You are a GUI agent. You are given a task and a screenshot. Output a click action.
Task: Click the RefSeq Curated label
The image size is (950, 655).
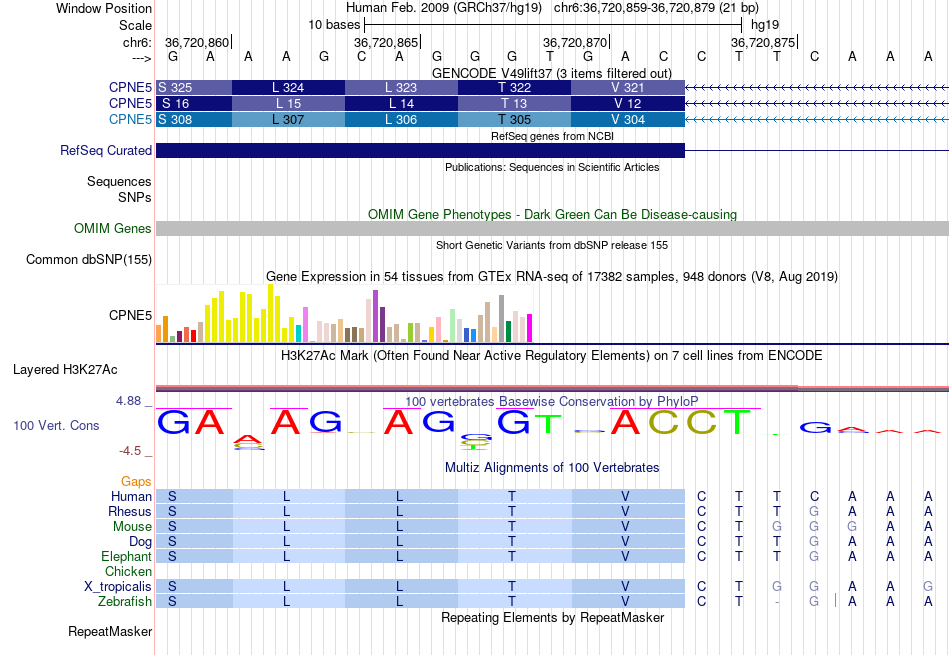[105, 150]
